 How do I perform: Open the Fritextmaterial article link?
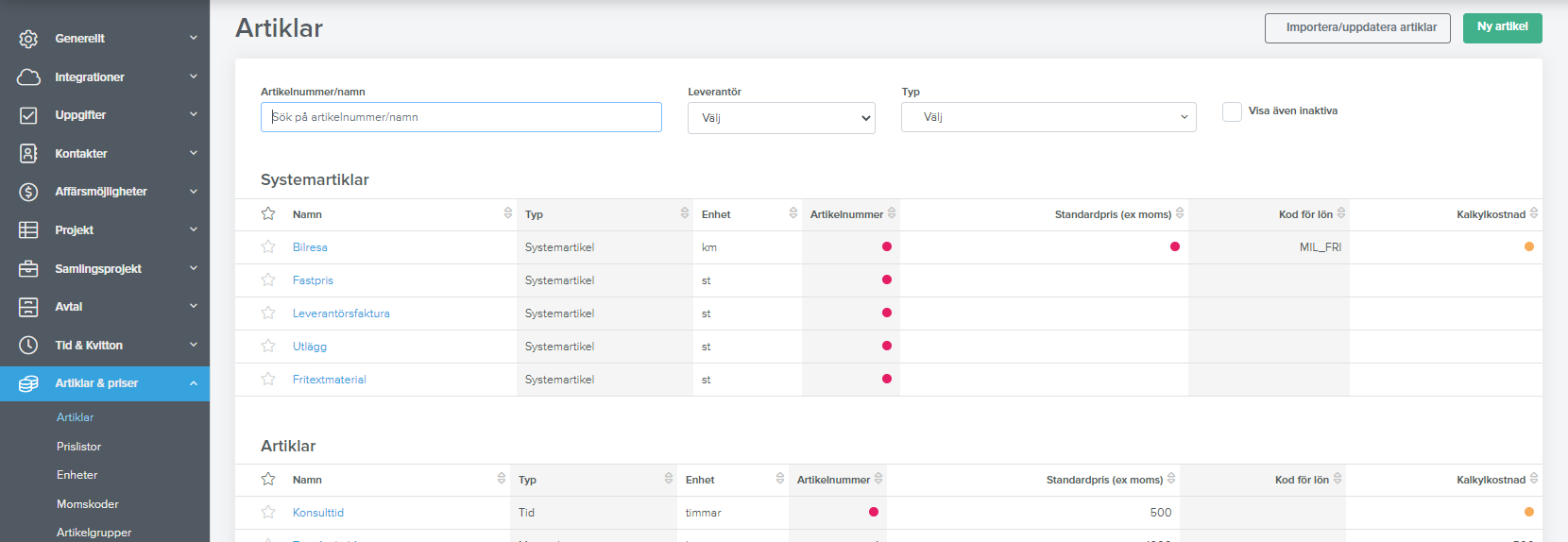[329, 380]
